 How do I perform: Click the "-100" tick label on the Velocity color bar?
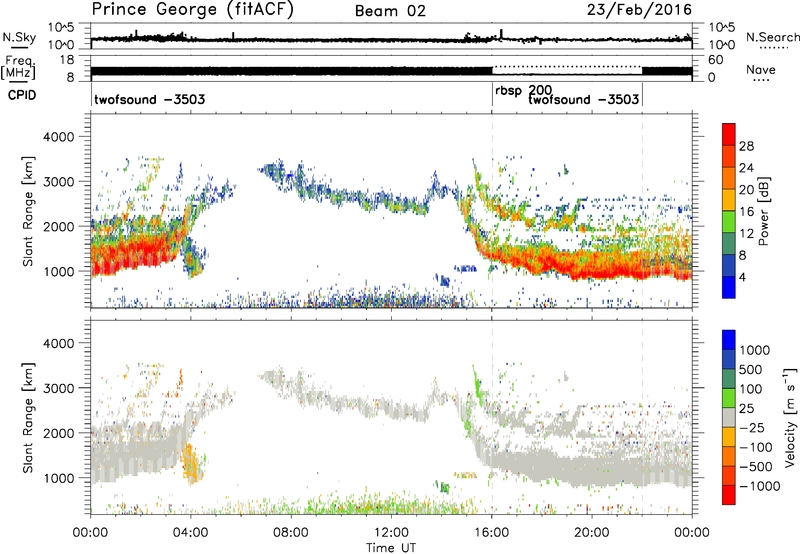pos(756,447)
